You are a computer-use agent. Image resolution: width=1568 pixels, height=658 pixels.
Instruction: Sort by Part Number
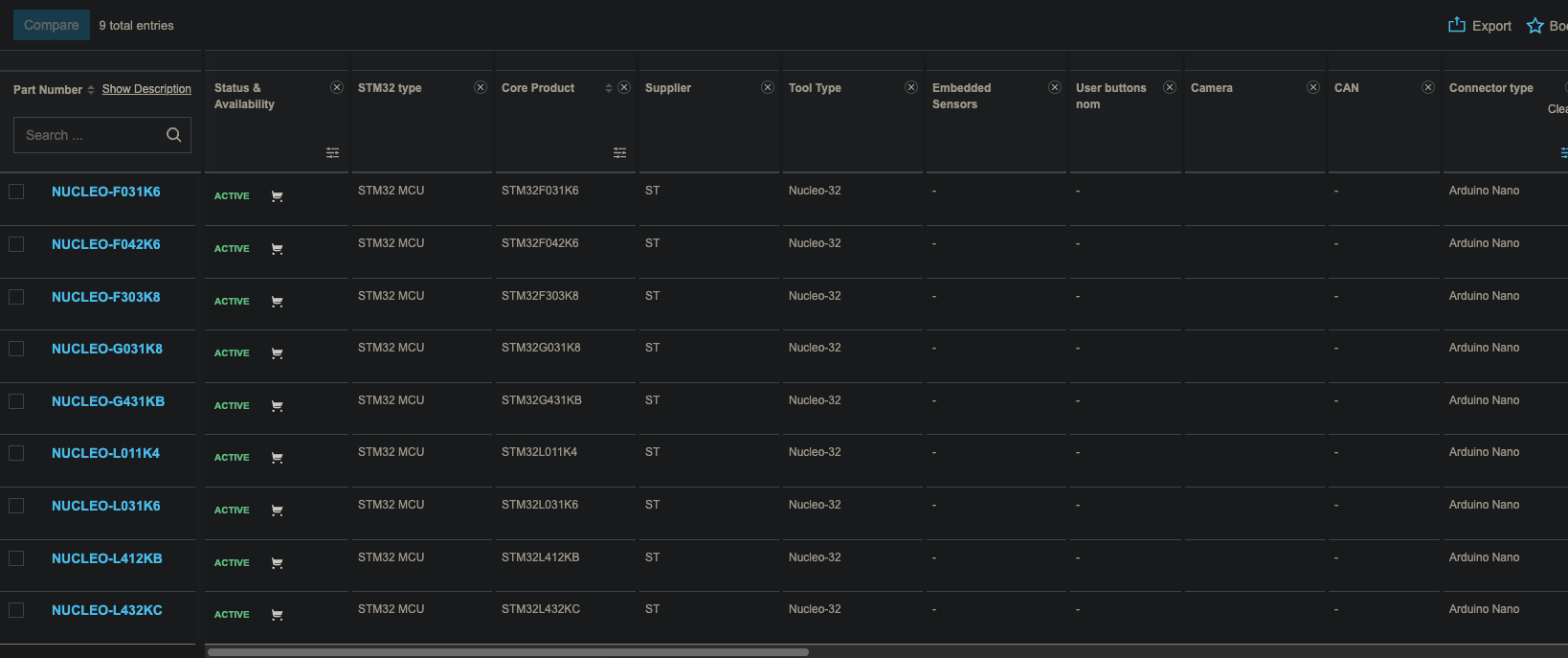coord(91,90)
